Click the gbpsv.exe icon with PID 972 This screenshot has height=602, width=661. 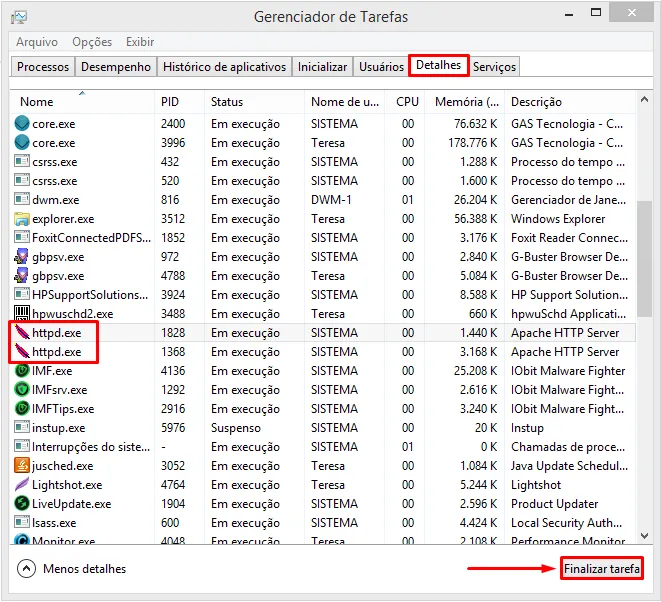(21, 256)
